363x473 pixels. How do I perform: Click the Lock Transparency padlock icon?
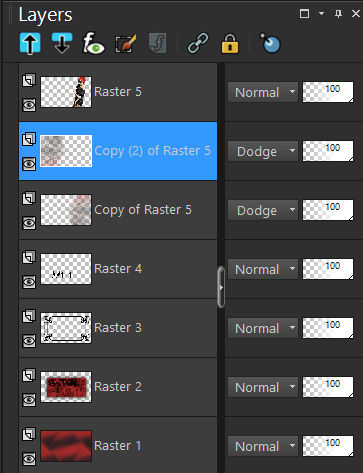[x=230, y=44]
